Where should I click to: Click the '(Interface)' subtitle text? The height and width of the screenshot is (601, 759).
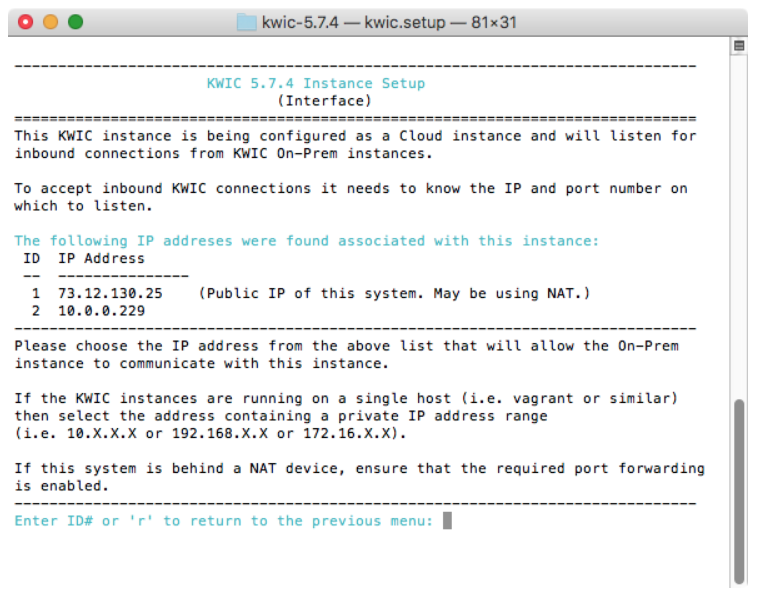tap(325, 101)
